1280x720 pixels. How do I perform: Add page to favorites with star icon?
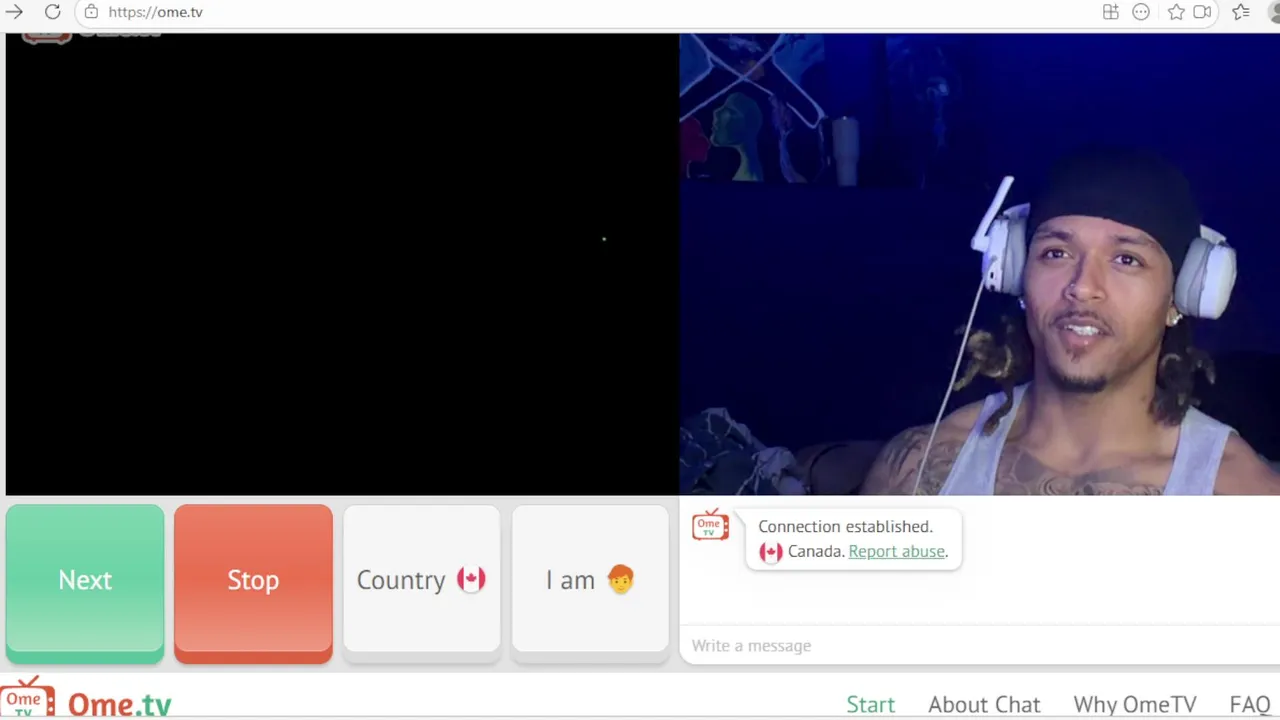coord(1176,12)
